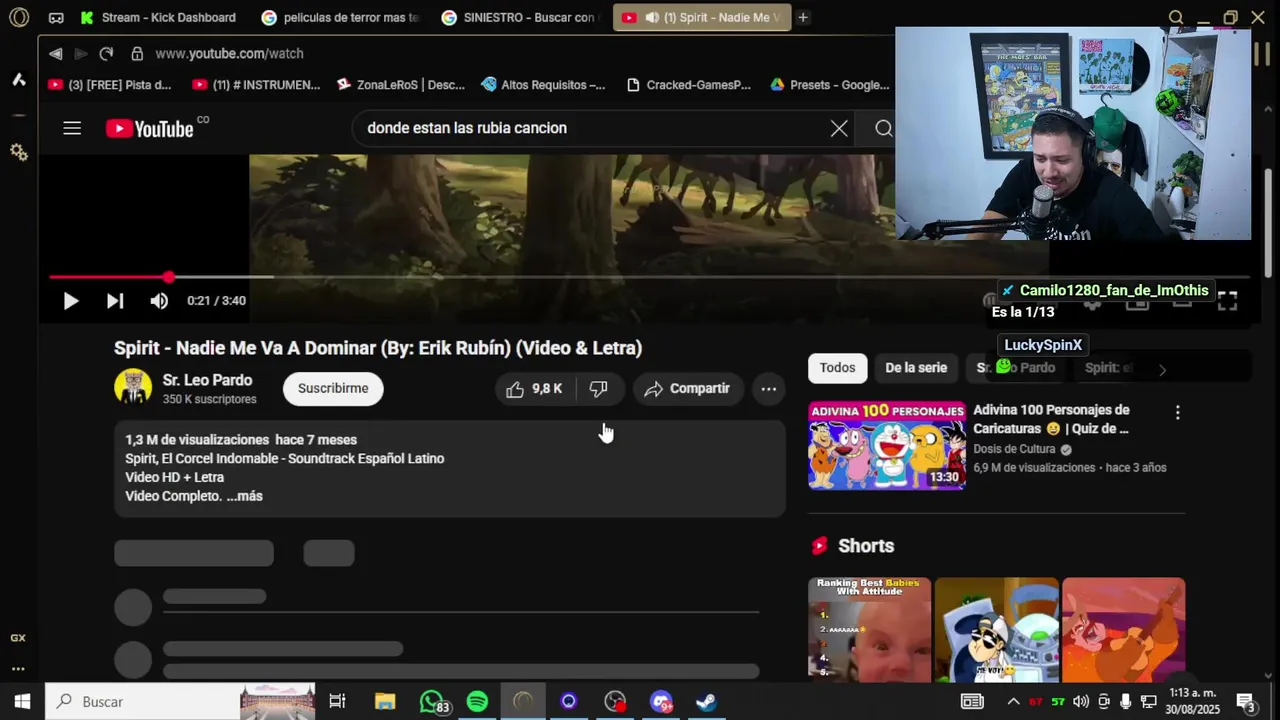This screenshot has width=1280, height=720.
Task: Open more actions three-dot menu below video
Action: 768,389
